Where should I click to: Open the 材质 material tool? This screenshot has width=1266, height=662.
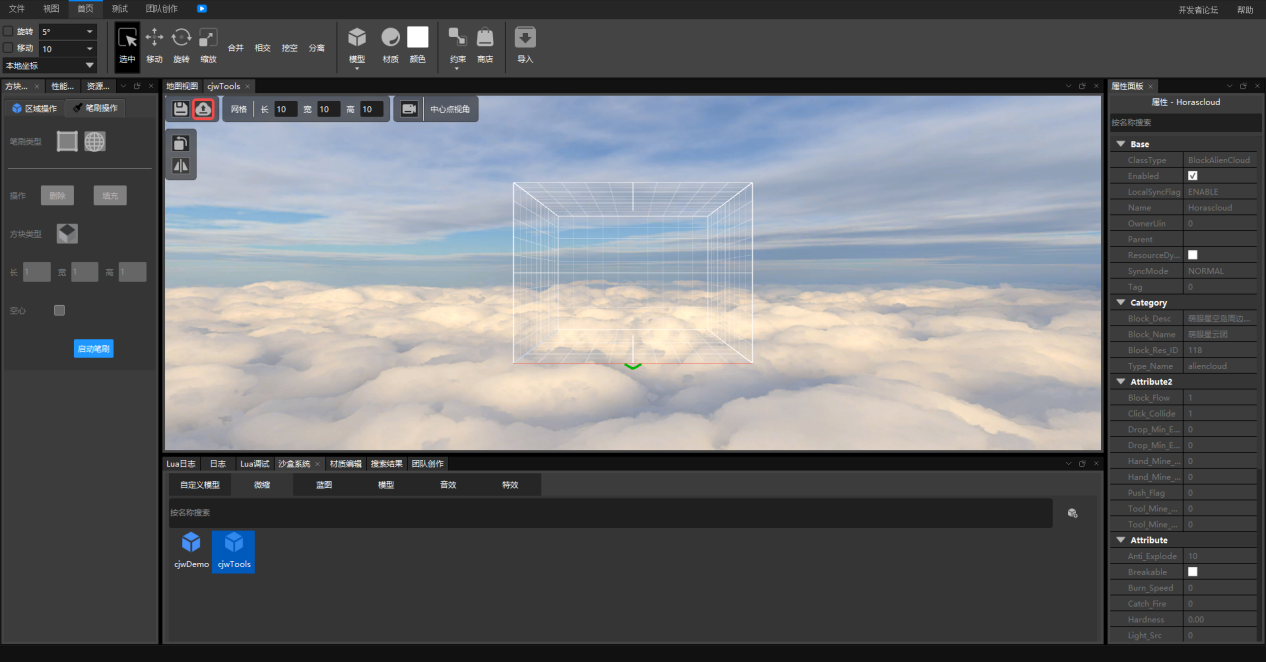pyautogui.click(x=390, y=38)
